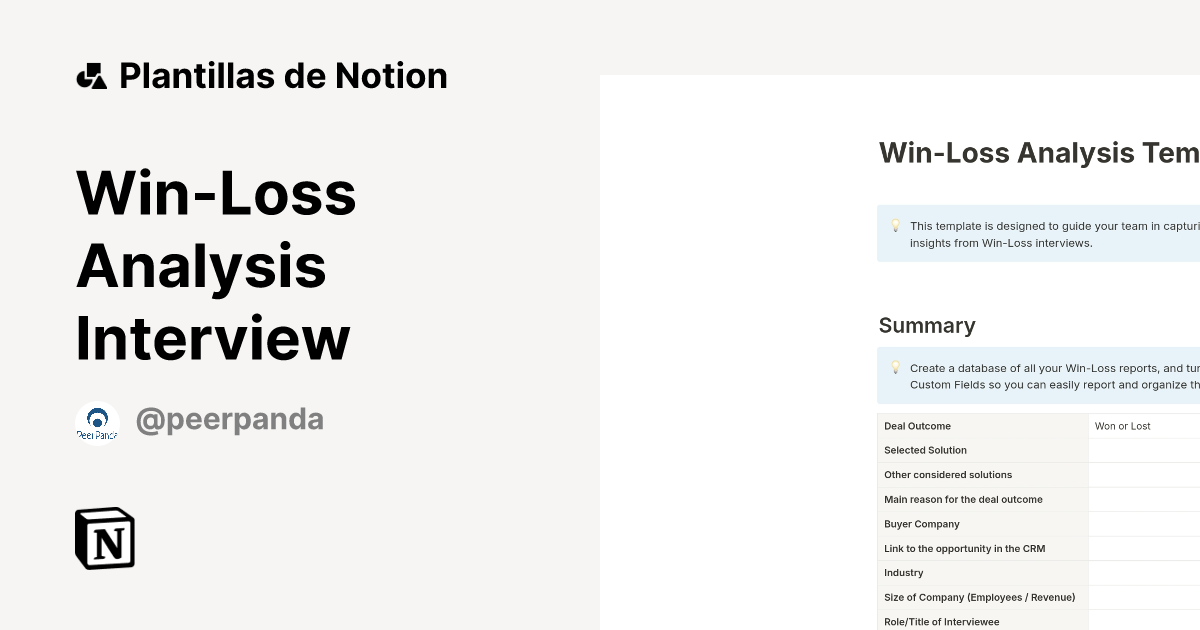This screenshot has width=1200, height=630.
Task: Select the Deal Outcome row label
Action: (917, 426)
